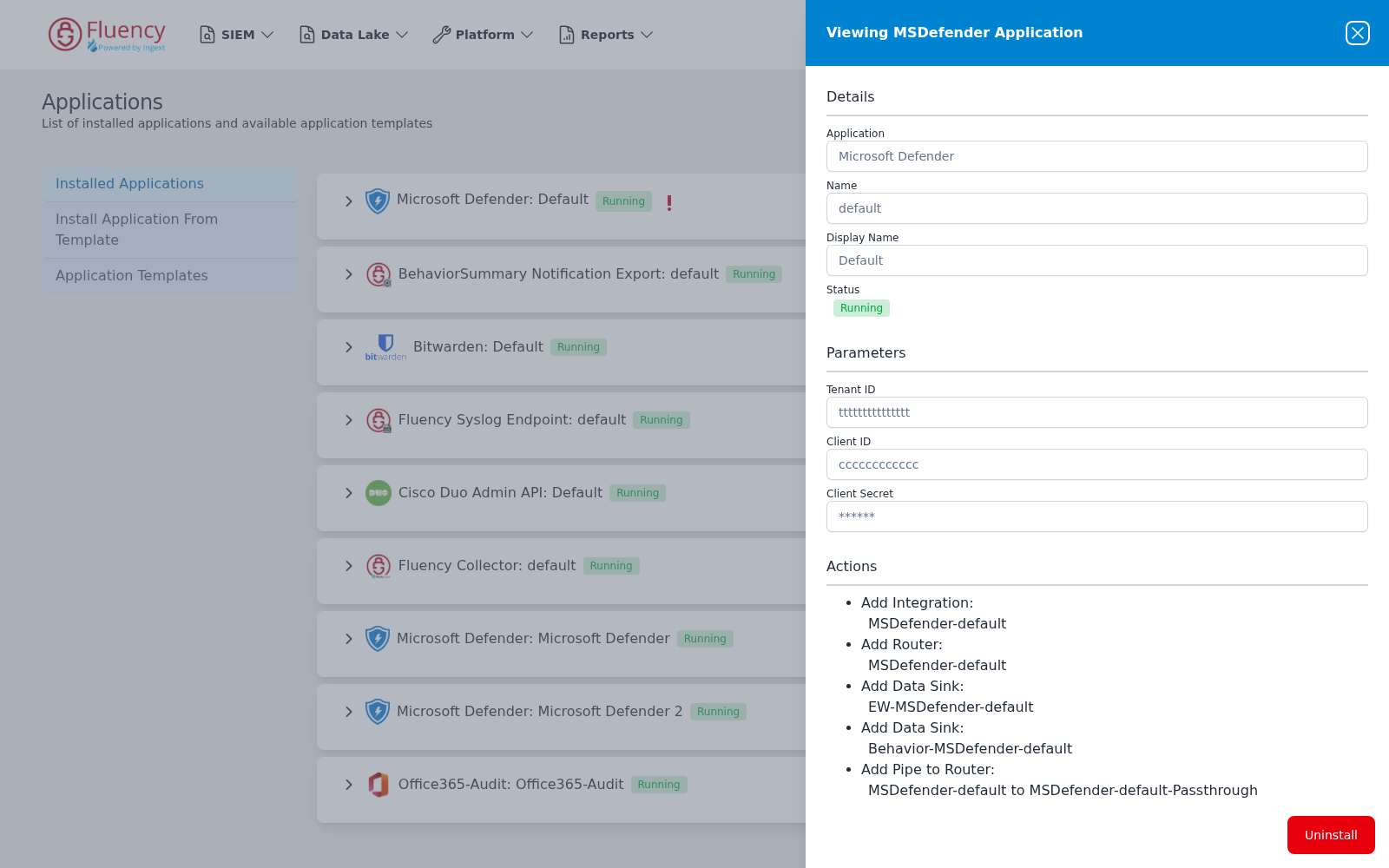
Task: Click the Running badge on Cisco Duo Admin API
Action: [637, 493]
